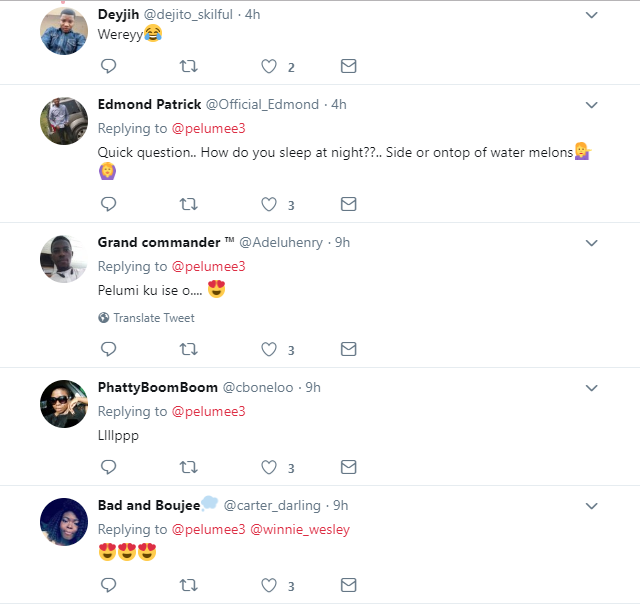The width and height of the screenshot is (640, 604).
Task: Like Bad and Boujee's tweet
Action: (x=269, y=585)
